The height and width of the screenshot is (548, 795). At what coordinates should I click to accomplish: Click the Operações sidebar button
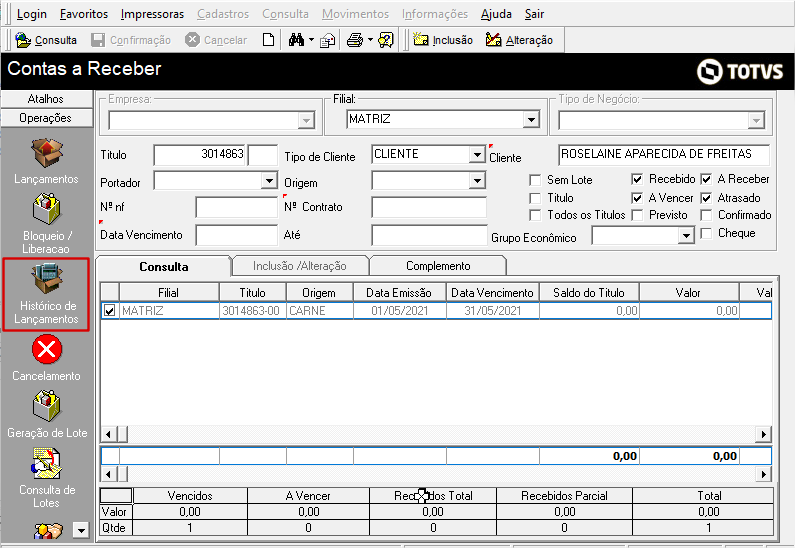tap(46, 118)
